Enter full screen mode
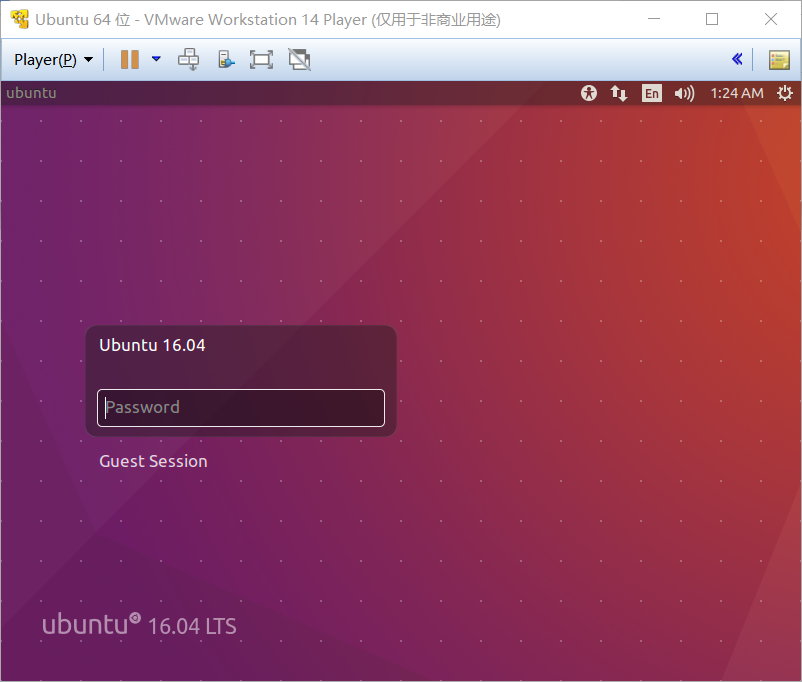 (x=261, y=60)
